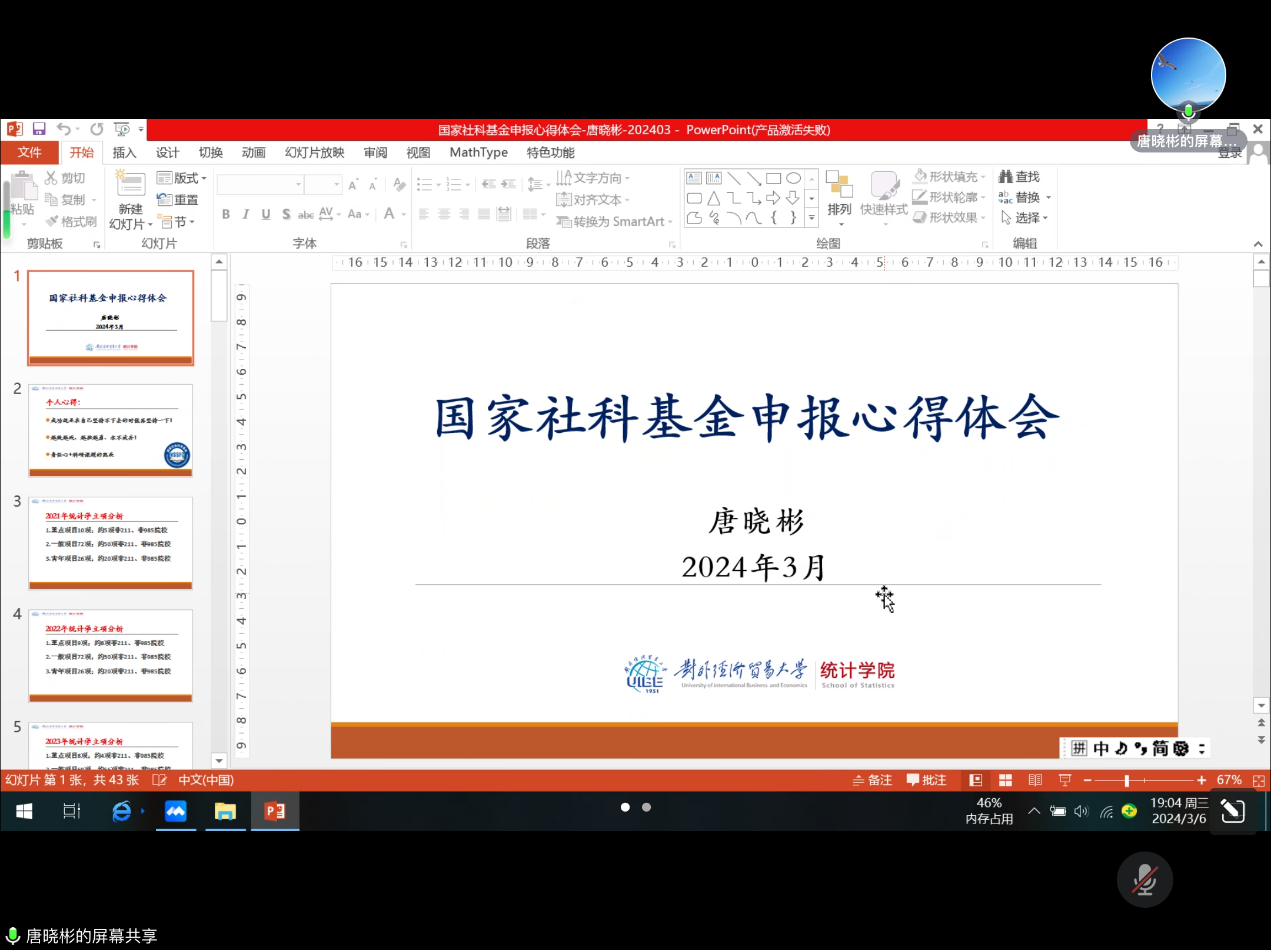Open the Insert (插入) ribbon tab

(124, 153)
